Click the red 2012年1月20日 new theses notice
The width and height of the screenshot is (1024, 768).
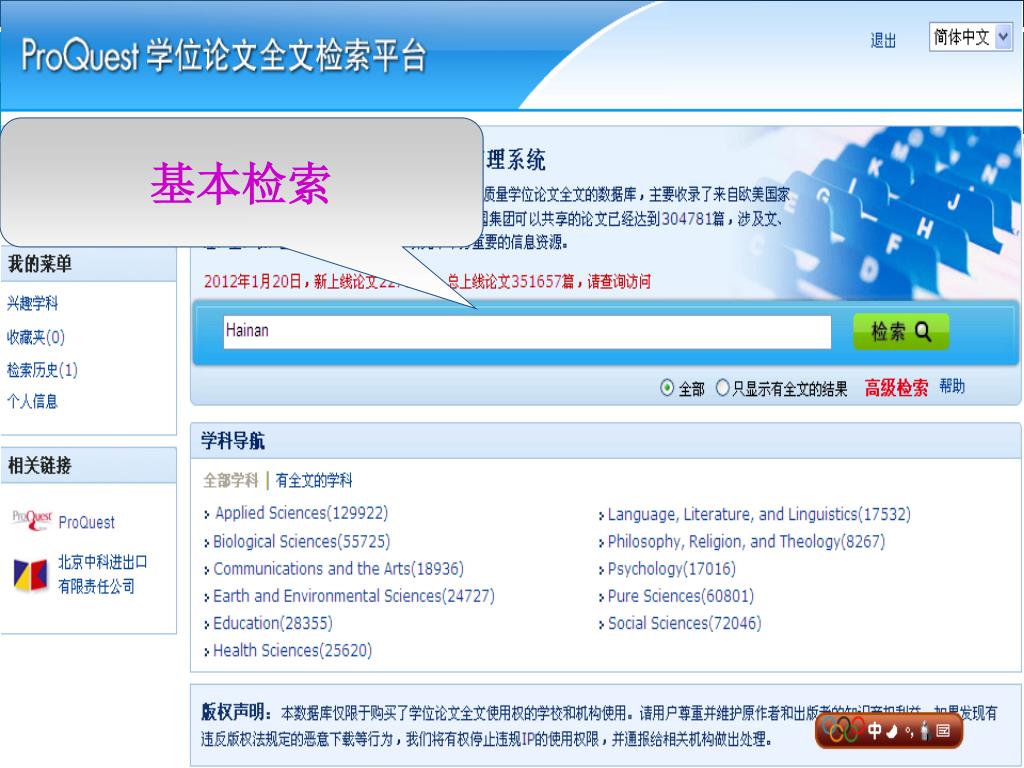click(427, 281)
